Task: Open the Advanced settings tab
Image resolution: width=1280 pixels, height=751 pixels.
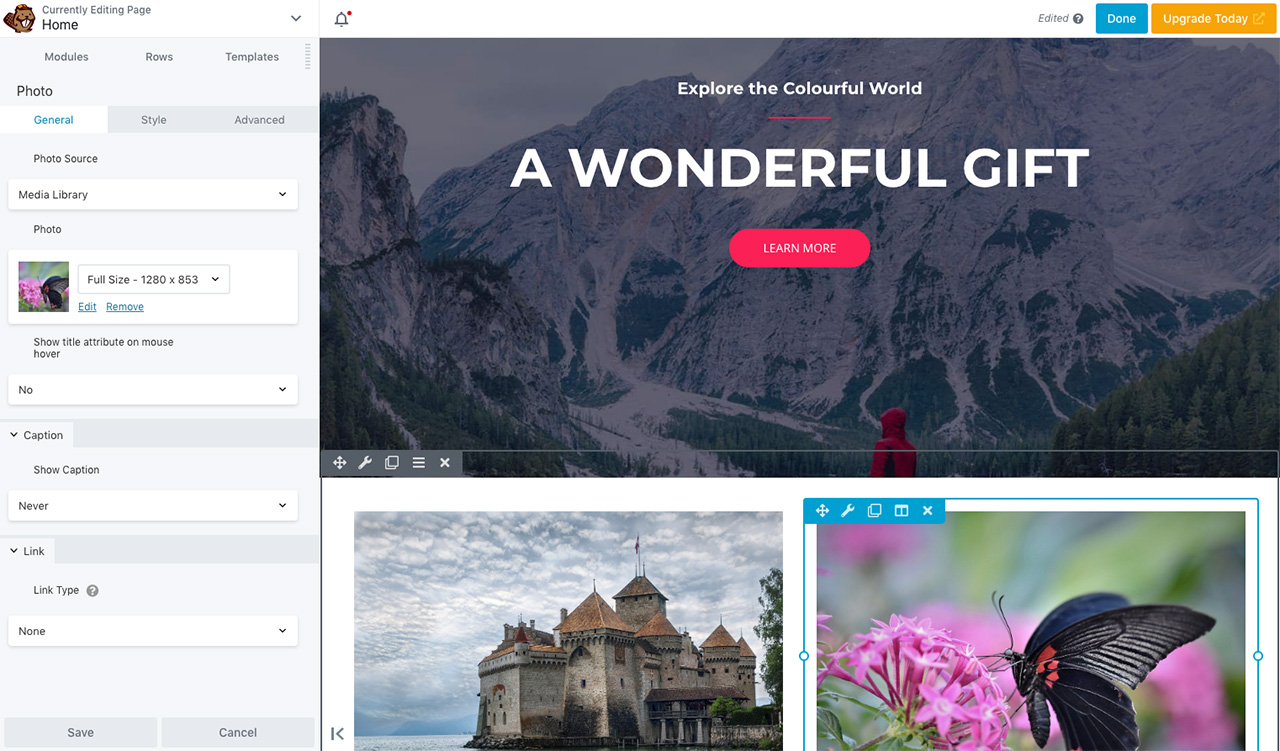Action: coord(260,120)
